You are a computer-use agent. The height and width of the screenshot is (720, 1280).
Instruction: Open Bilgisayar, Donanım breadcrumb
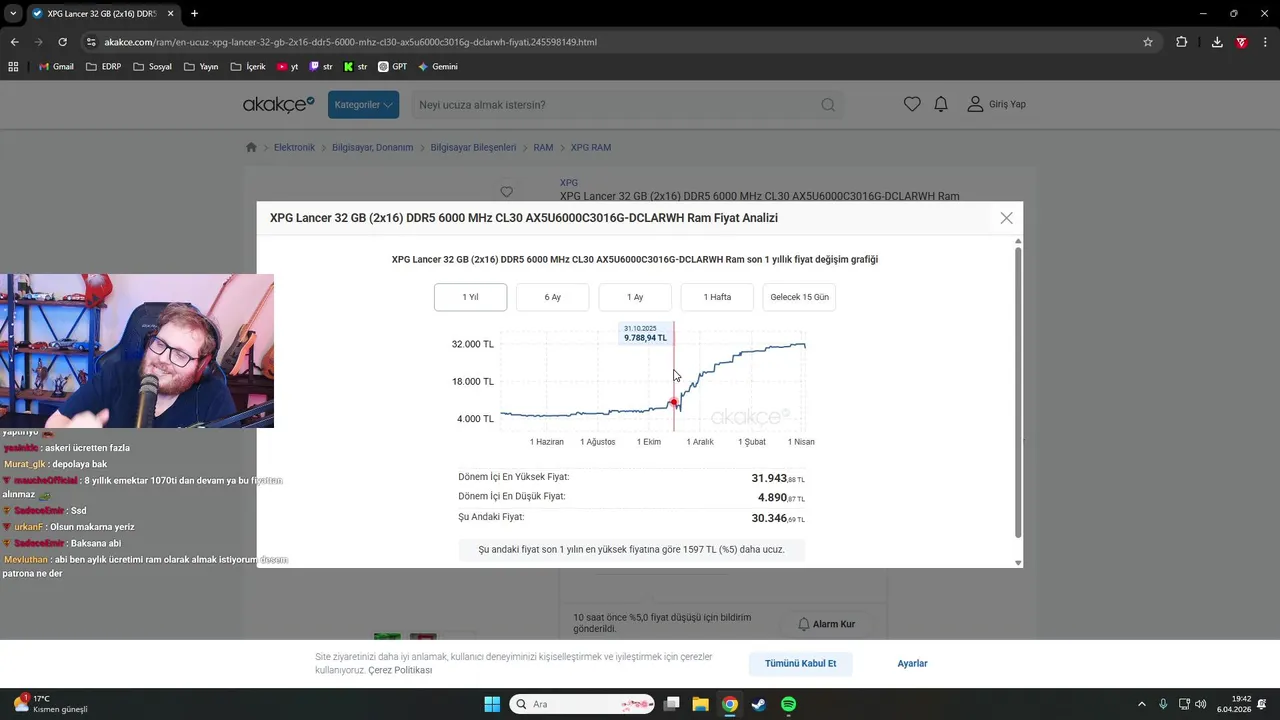pyautogui.click(x=373, y=147)
